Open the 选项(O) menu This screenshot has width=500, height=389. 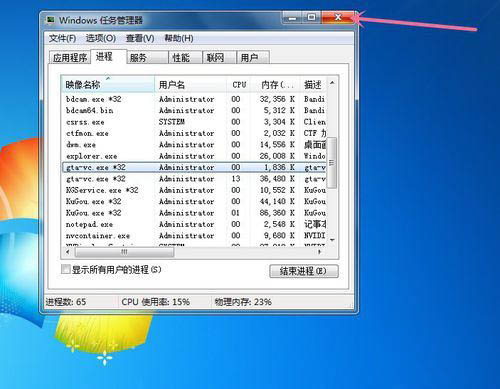coord(101,38)
